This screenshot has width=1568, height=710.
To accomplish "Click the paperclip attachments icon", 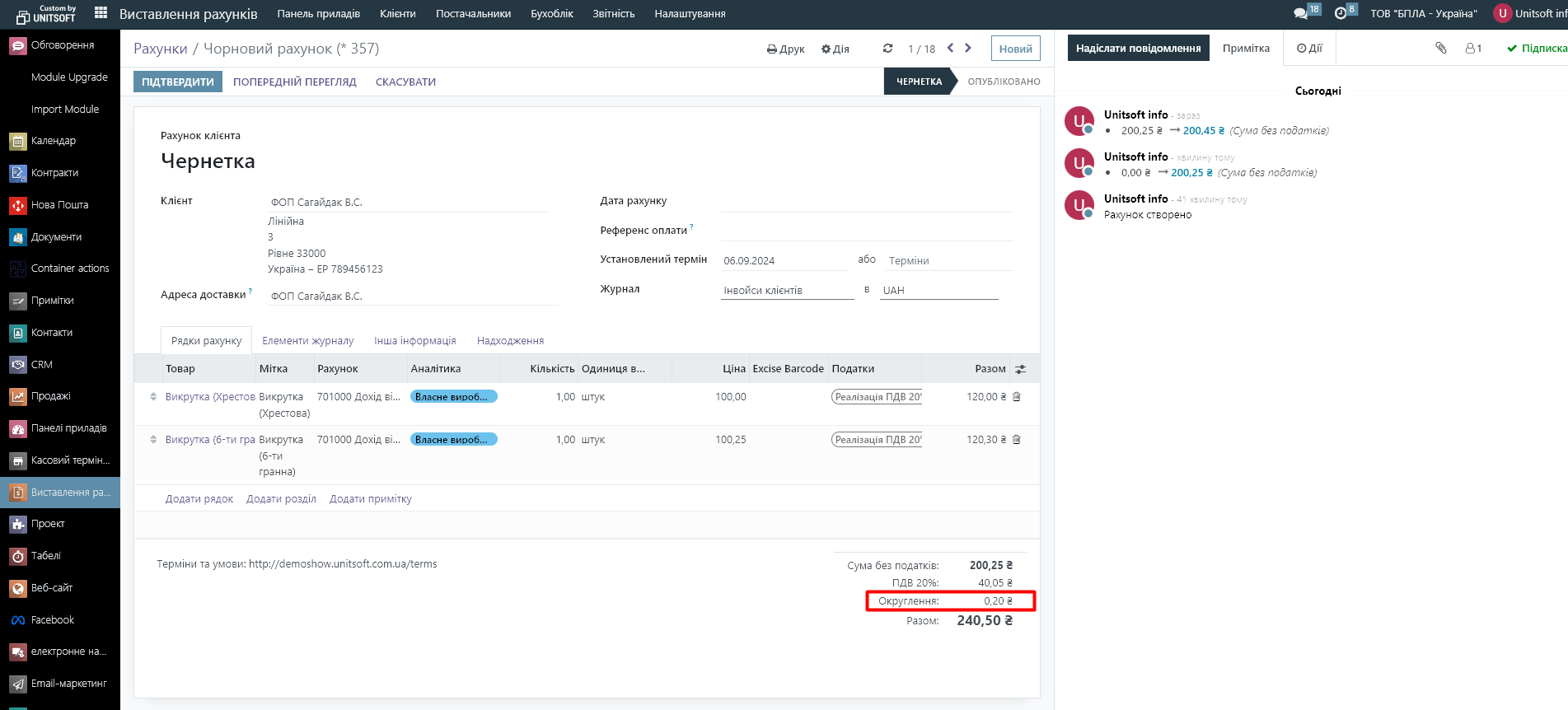I will click(x=1440, y=49).
